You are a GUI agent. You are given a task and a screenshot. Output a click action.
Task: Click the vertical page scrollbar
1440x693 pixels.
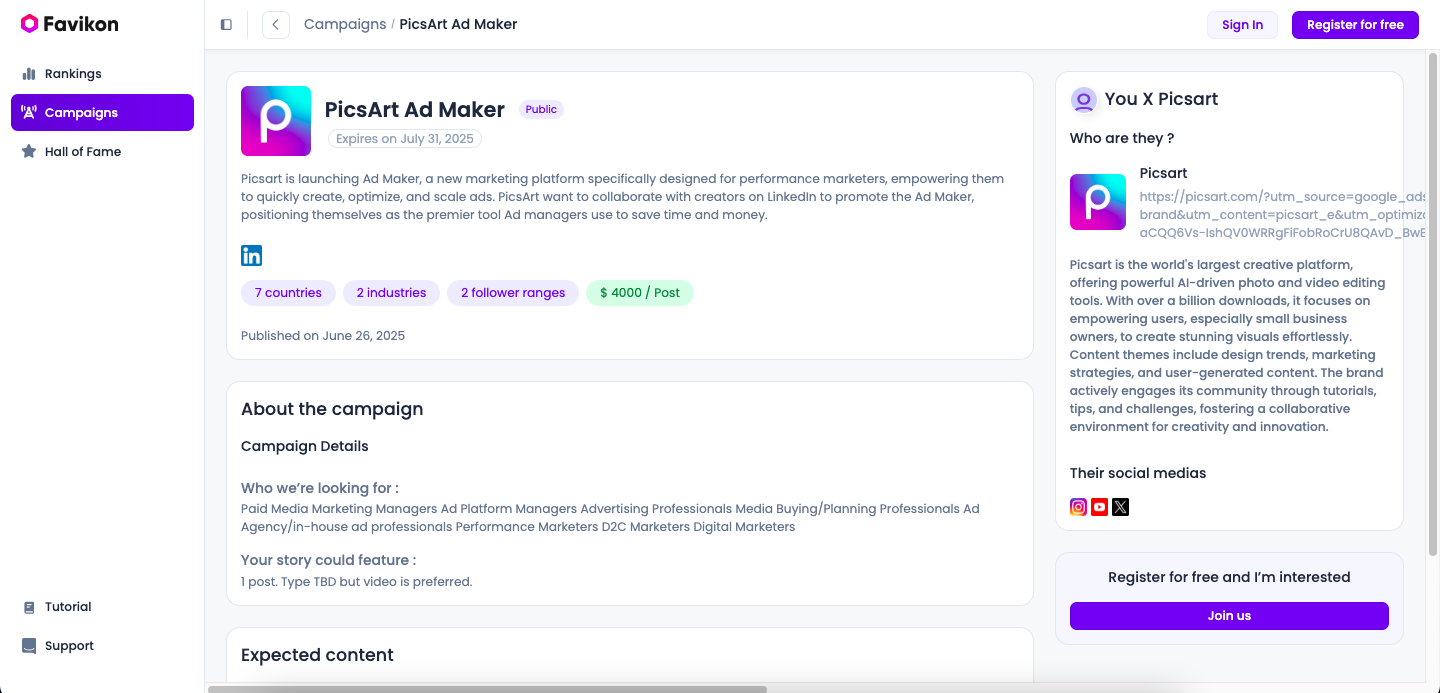coord(1433,305)
